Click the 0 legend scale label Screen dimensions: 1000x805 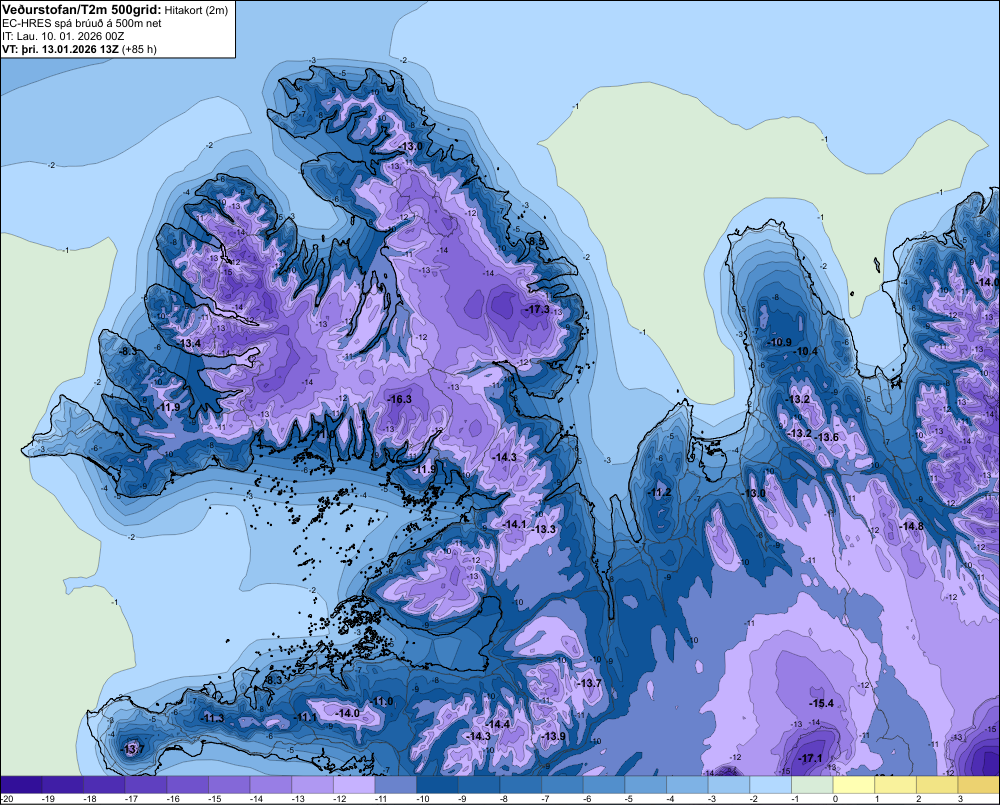[x=835, y=799]
